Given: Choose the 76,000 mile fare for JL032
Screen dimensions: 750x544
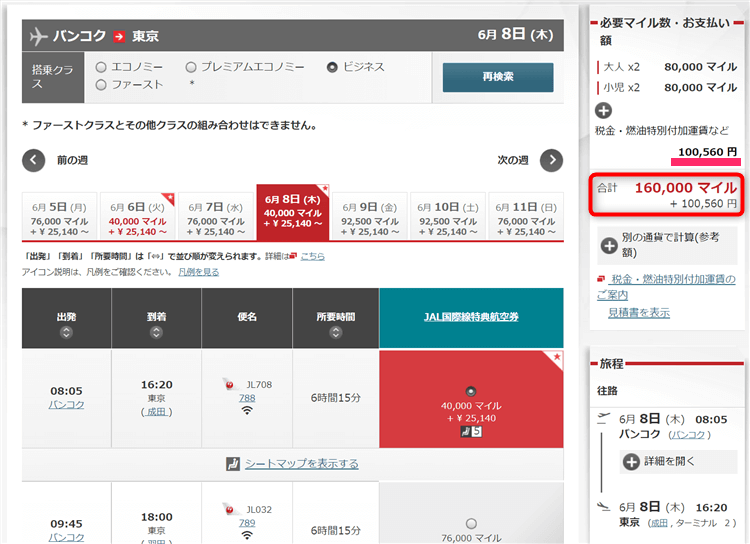Looking at the screenshot, I should tap(471, 523).
